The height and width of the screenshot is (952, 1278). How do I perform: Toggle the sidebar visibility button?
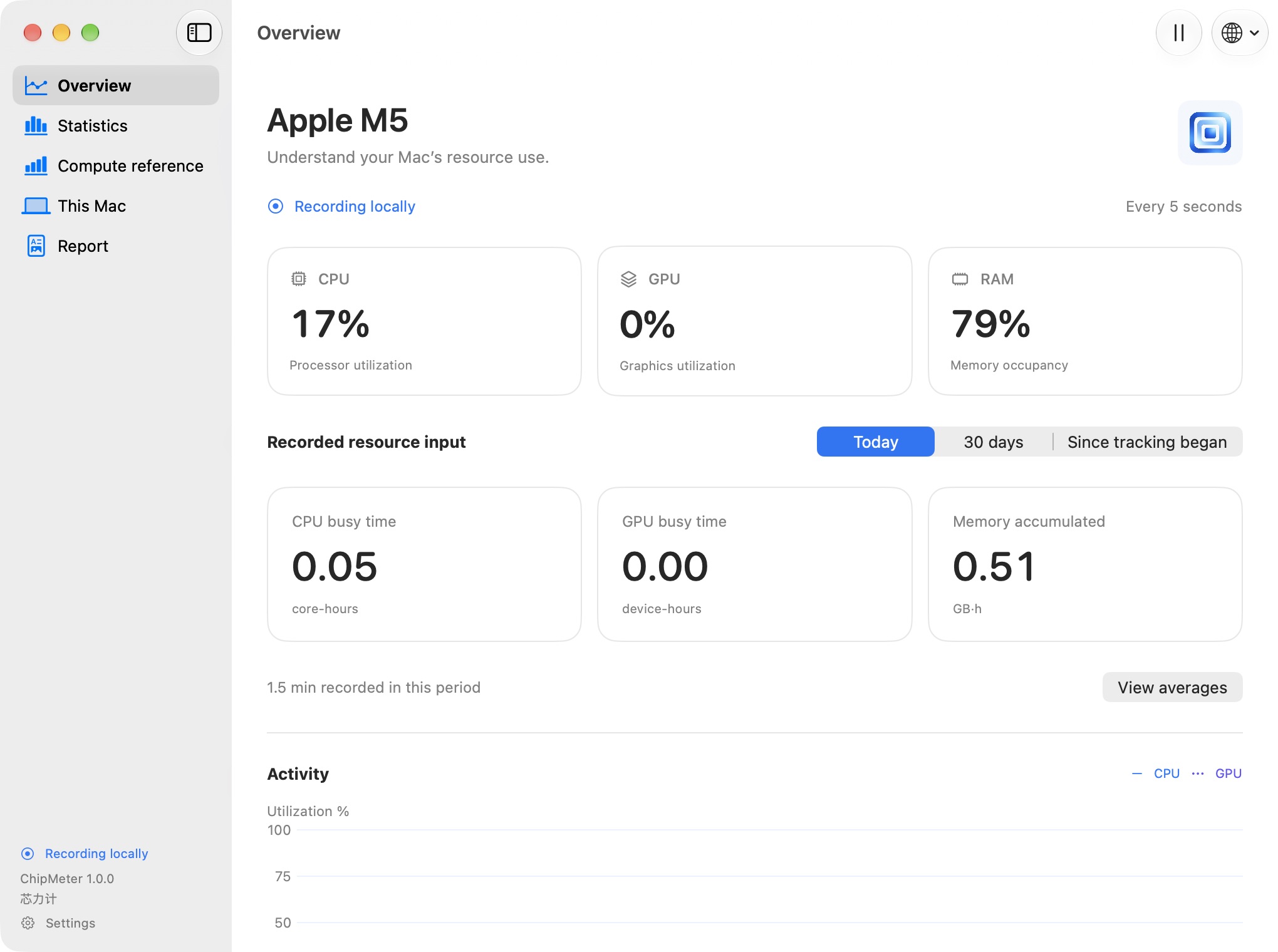pyautogui.click(x=199, y=33)
